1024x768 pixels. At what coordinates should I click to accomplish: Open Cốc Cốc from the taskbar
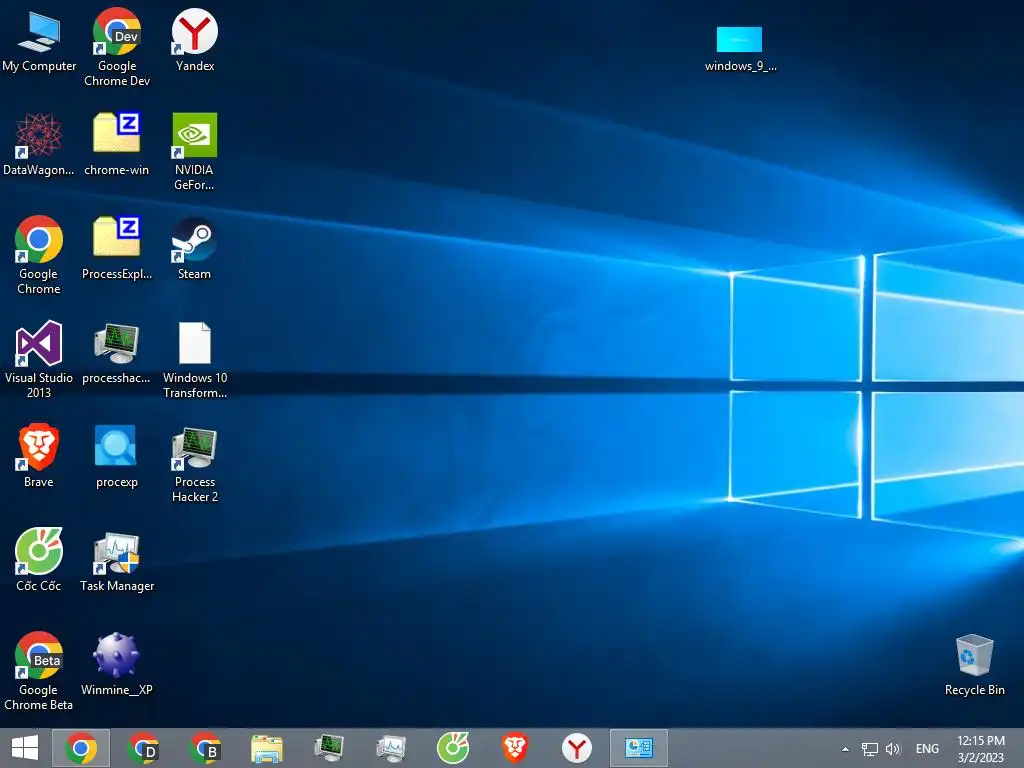453,748
